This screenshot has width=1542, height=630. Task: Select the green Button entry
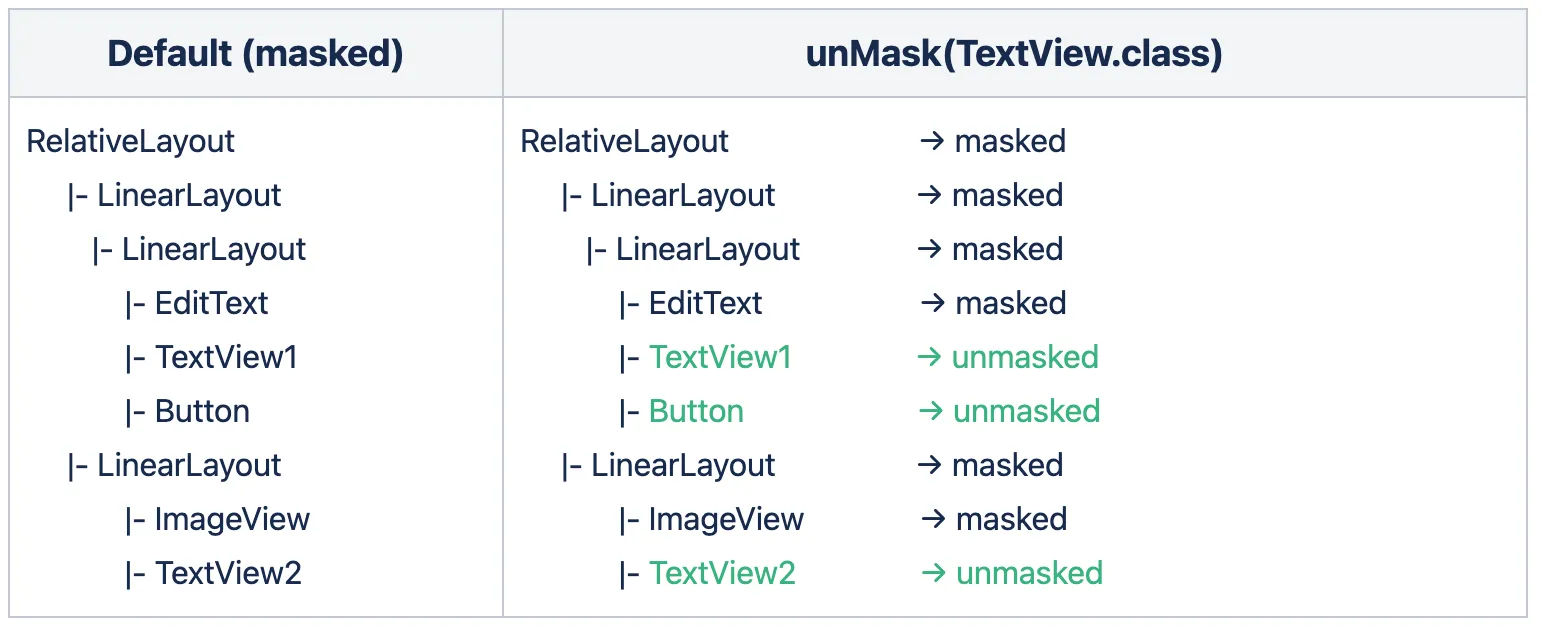696,411
